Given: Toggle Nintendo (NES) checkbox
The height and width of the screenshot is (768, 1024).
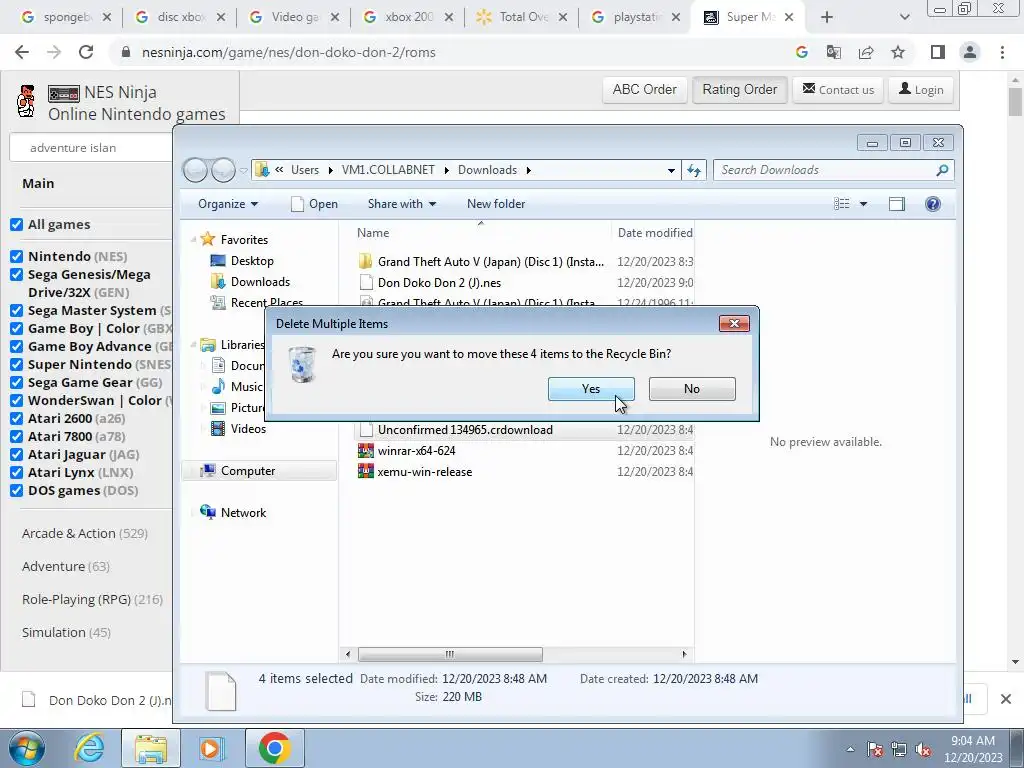Looking at the screenshot, I should click(x=17, y=257).
